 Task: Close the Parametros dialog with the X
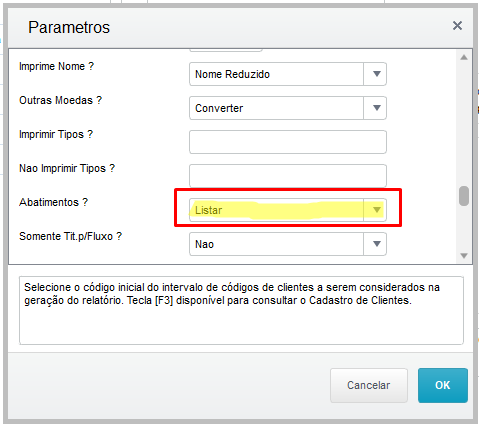point(457,26)
